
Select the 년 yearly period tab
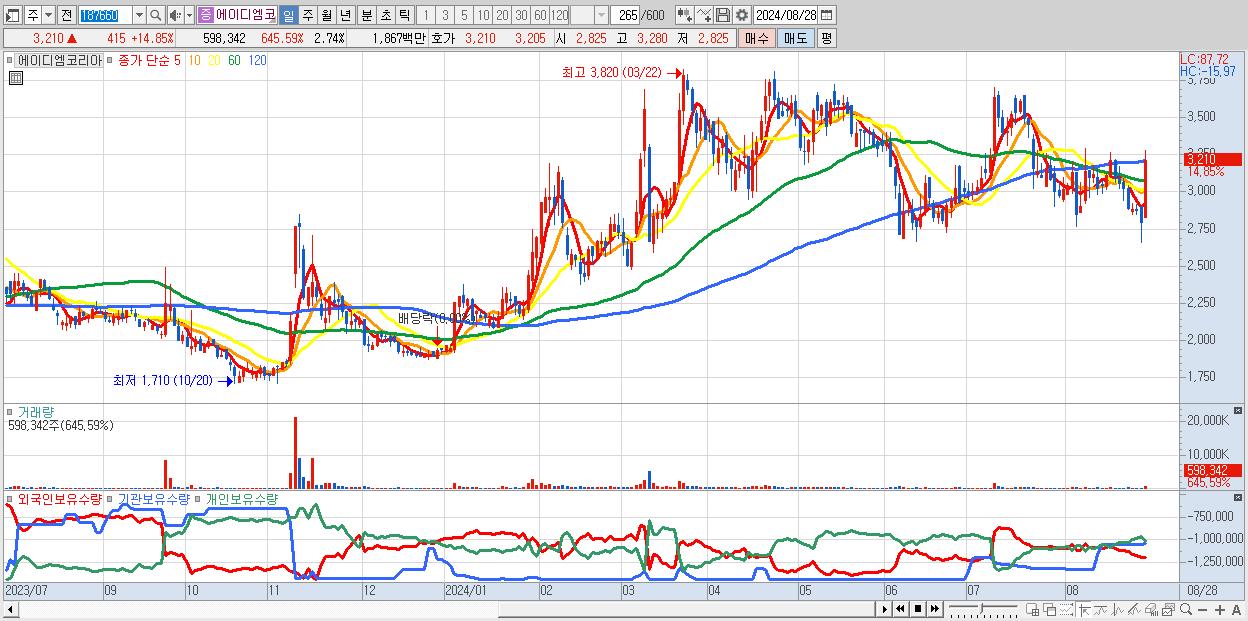[345, 15]
